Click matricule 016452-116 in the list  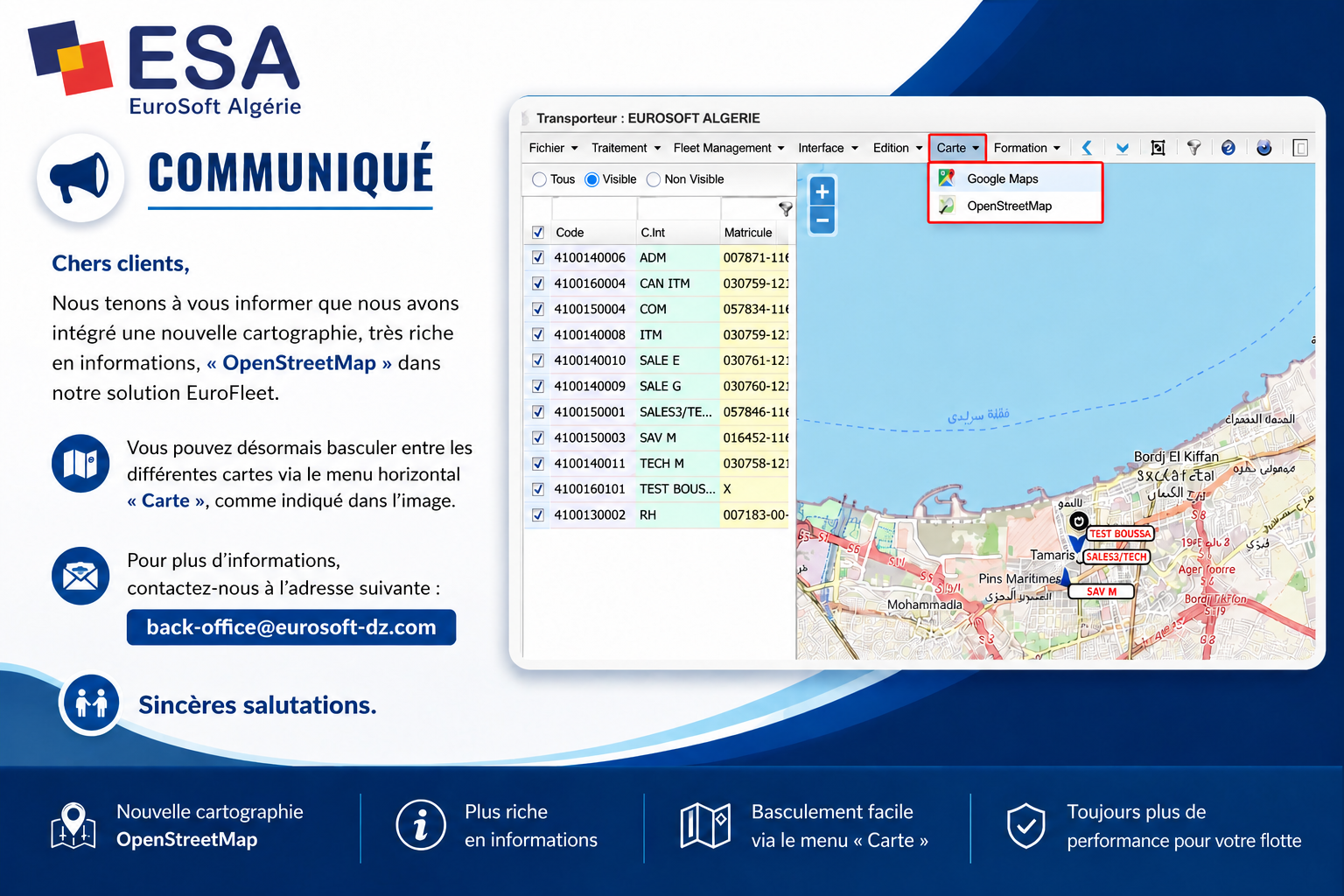pos(755,437)
